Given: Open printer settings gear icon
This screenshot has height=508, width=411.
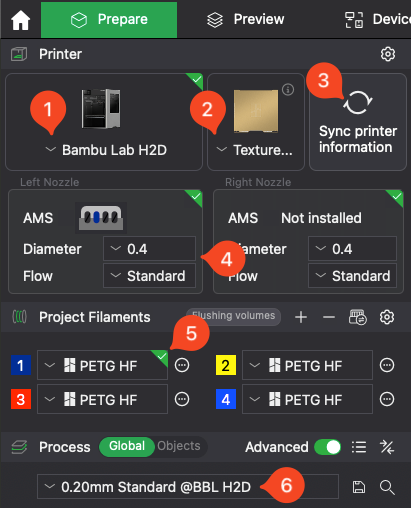Looking at the screenshot, I should point(388,54).
